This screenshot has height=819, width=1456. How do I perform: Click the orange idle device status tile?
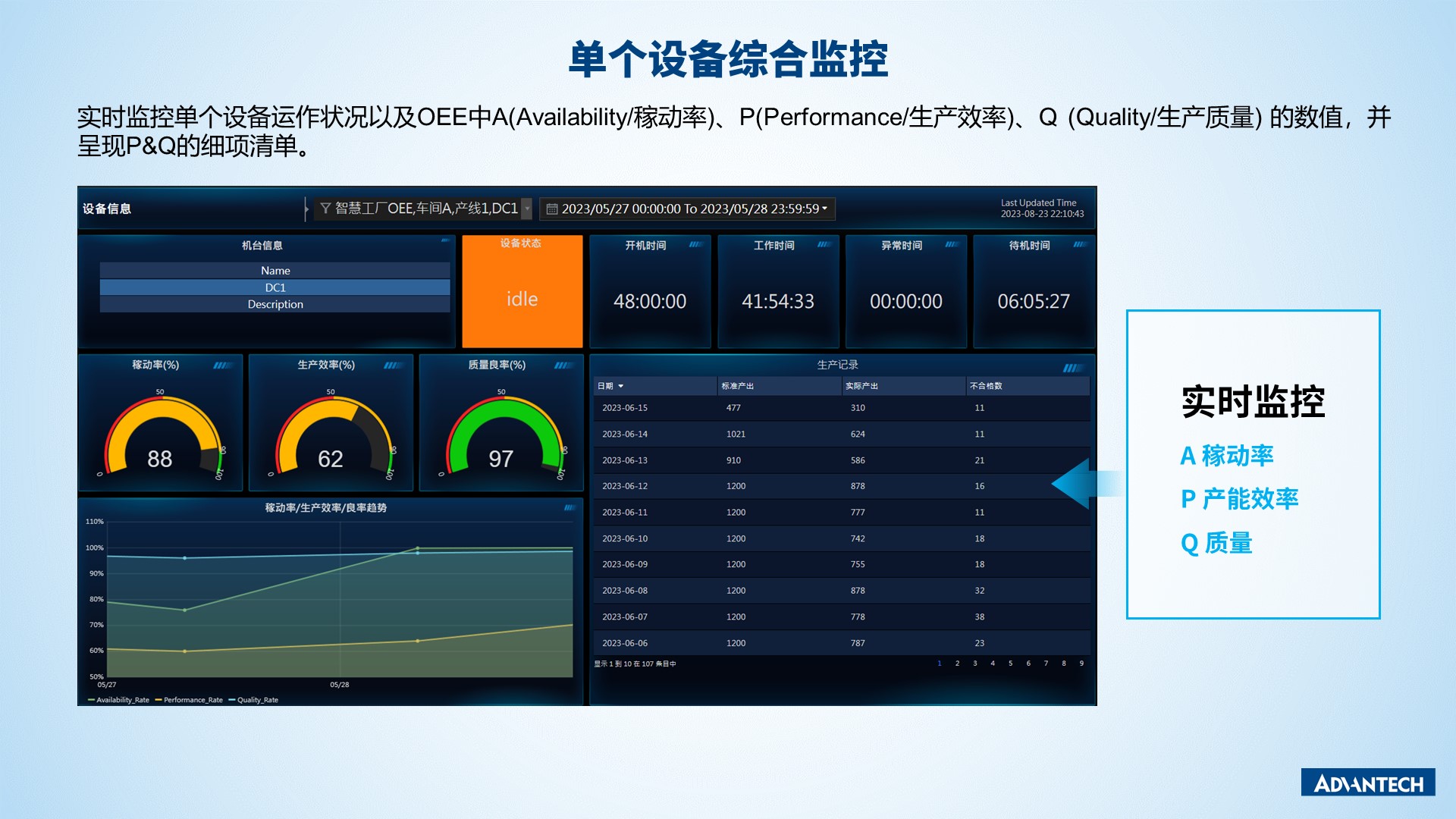click(x=522, y=291)
